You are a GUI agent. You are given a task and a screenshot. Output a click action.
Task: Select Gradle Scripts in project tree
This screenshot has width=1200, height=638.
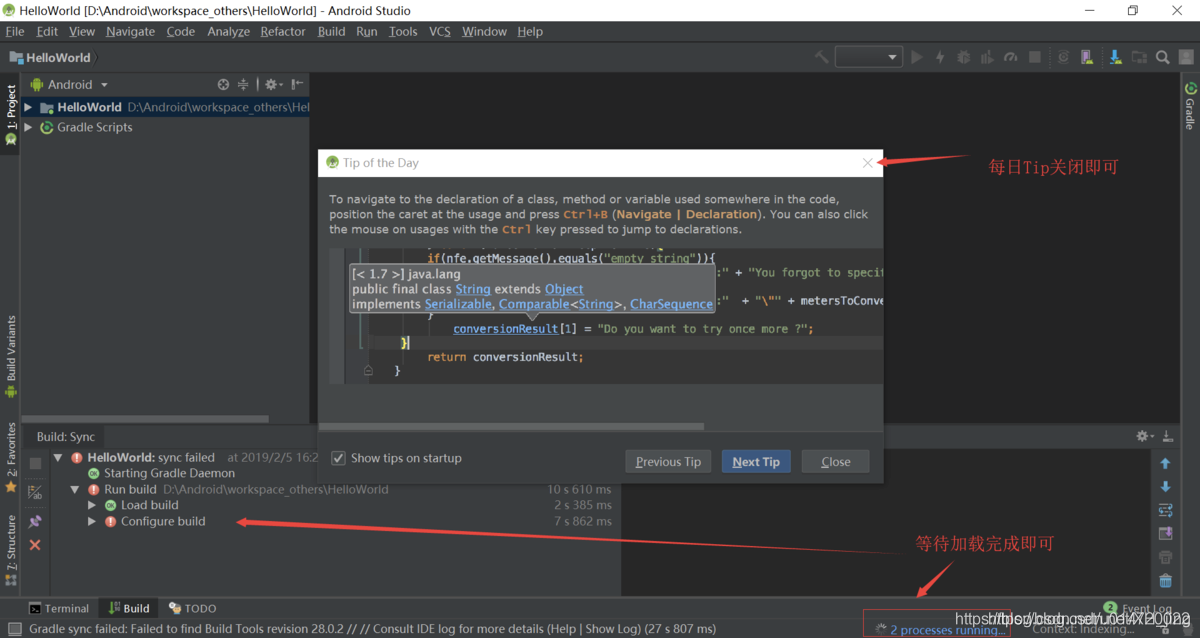(94, 127)
